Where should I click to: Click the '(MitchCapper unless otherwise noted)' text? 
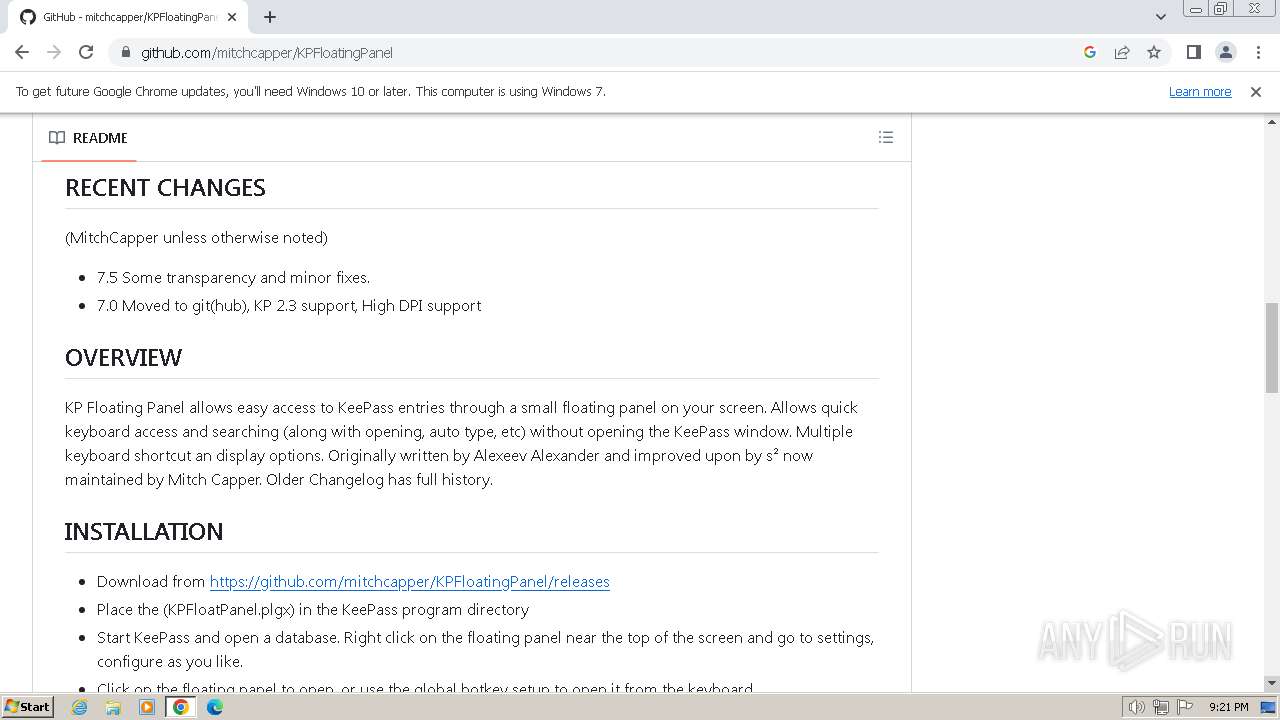(196, 237)
